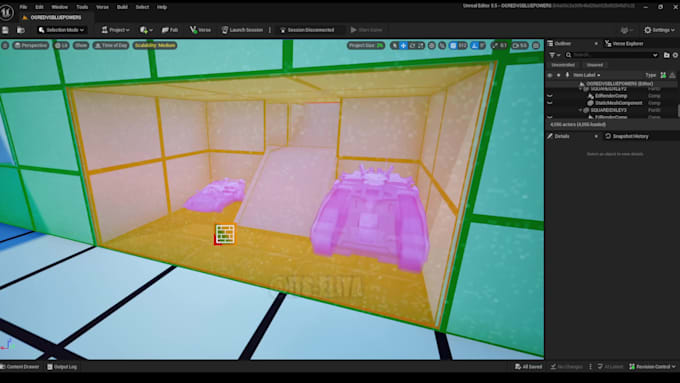
Task: Open the Show flags menu
Action: point(81,45)
